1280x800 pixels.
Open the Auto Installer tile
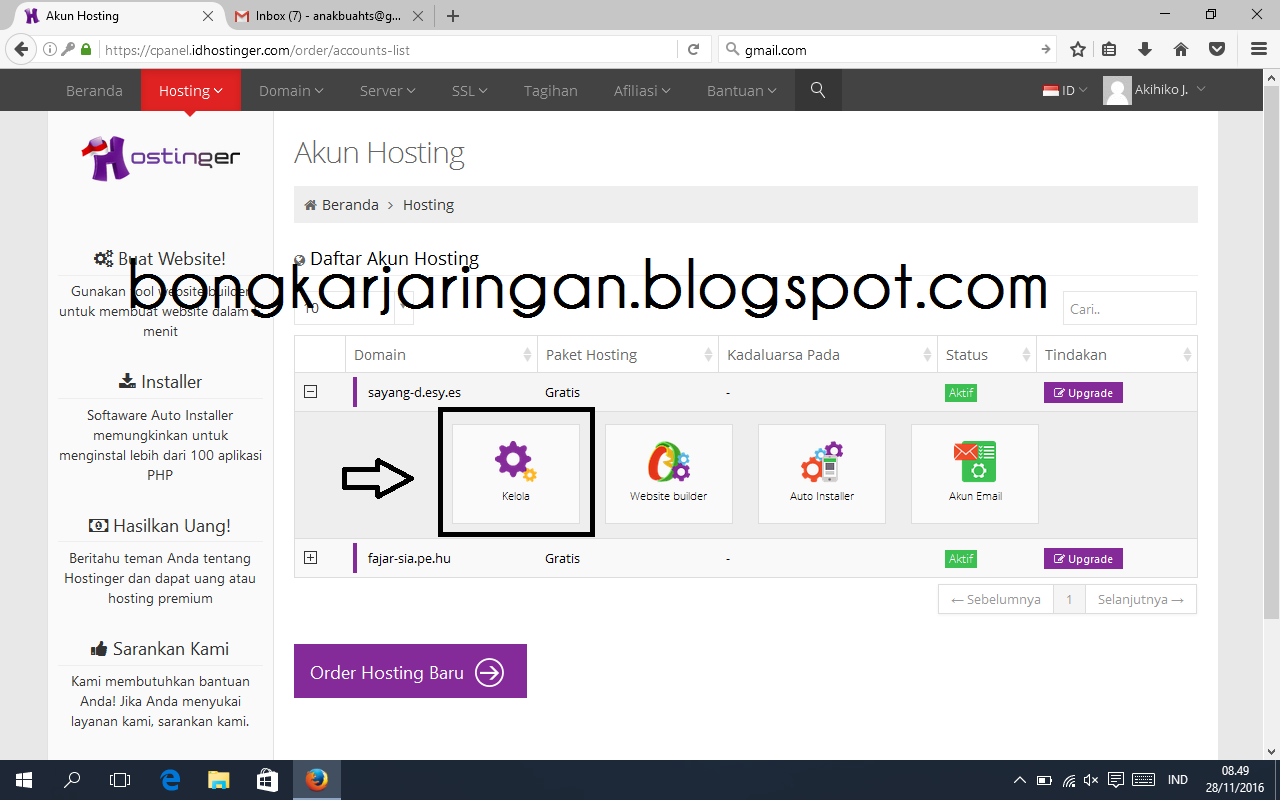(x=822, y=473)
